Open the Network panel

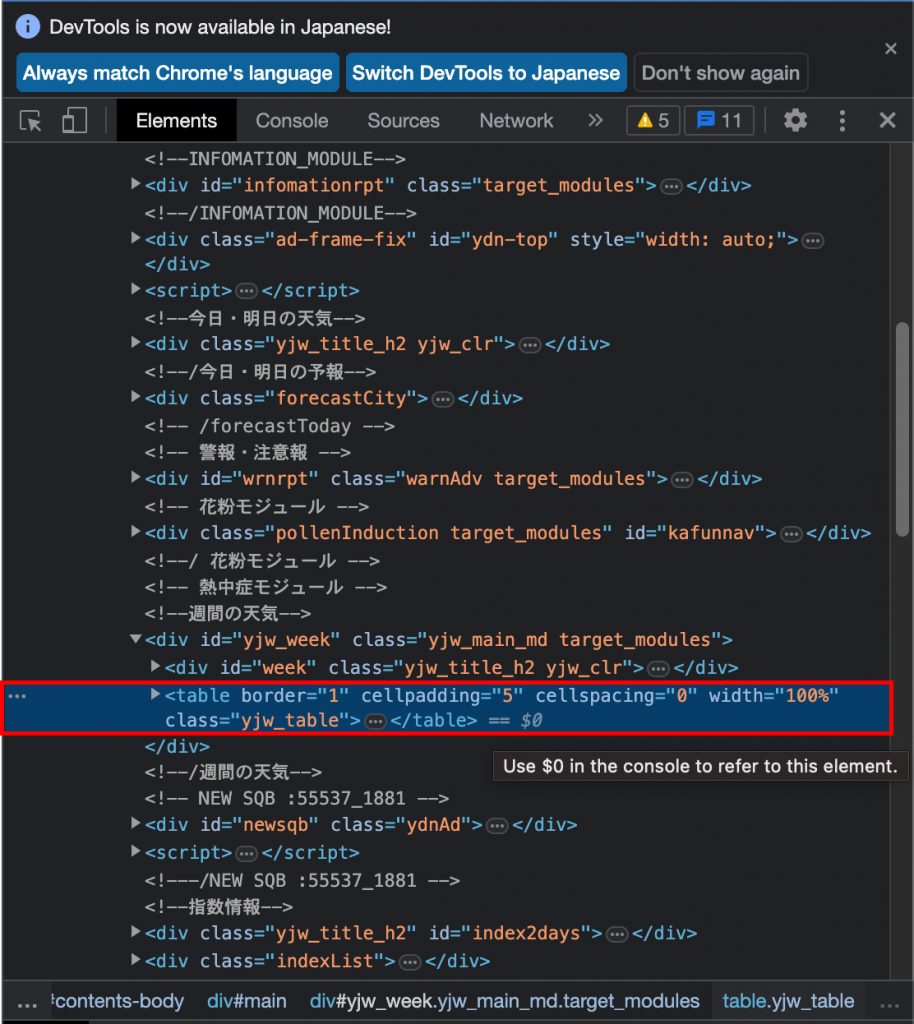516,120
